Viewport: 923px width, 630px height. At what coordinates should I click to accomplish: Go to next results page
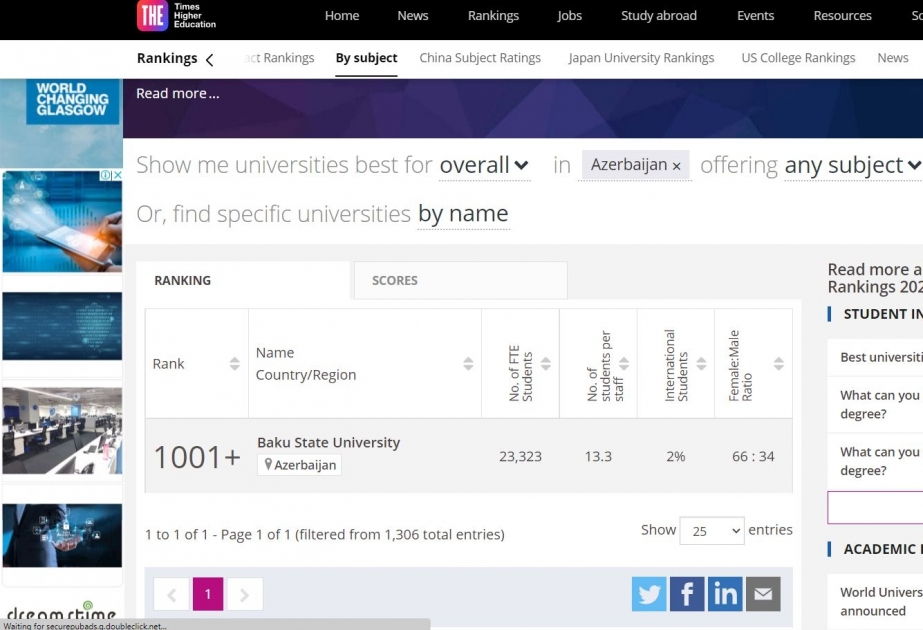pyautogui.click(x=245, y=594)
